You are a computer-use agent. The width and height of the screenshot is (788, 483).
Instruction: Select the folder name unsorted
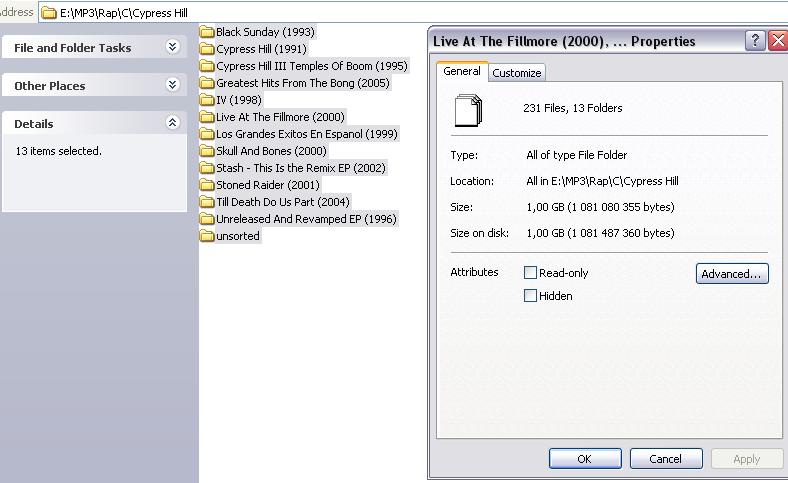[238, 236]
